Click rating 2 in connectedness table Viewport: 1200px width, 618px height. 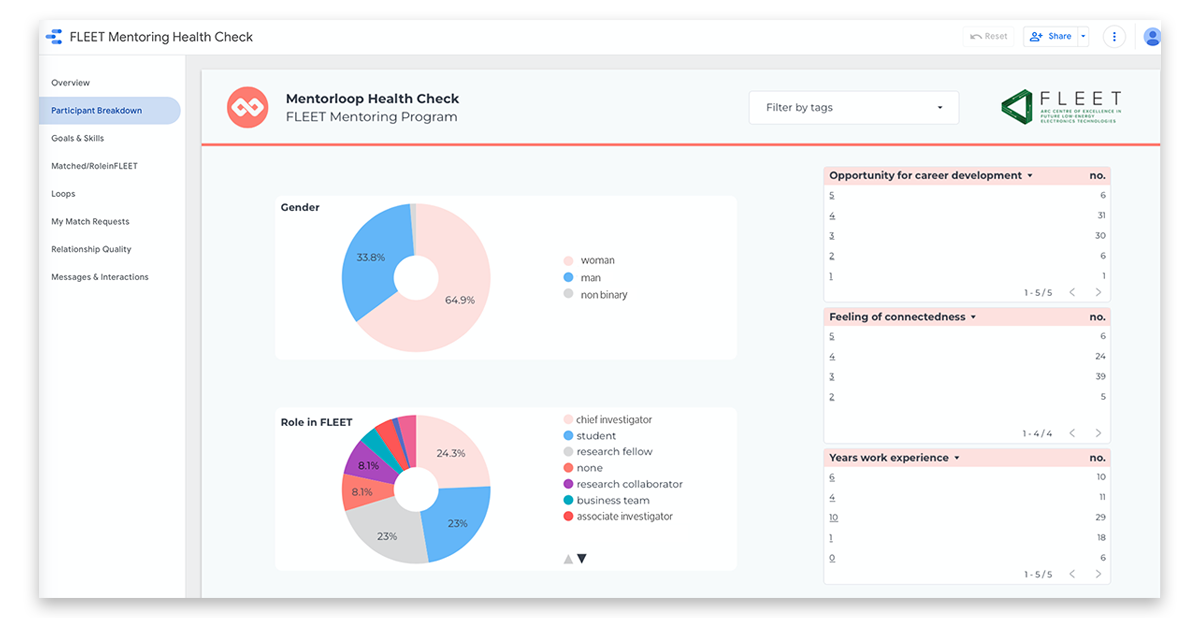click(832, 397)
